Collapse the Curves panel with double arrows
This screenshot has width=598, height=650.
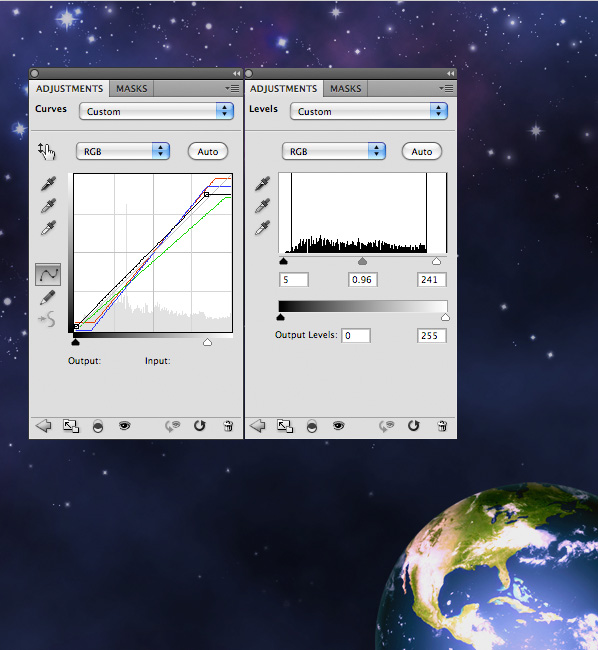(x=236, y=73)
